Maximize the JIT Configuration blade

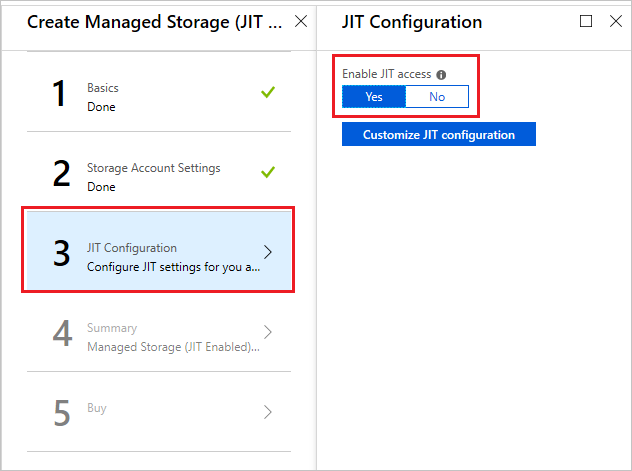pos(586,21)
